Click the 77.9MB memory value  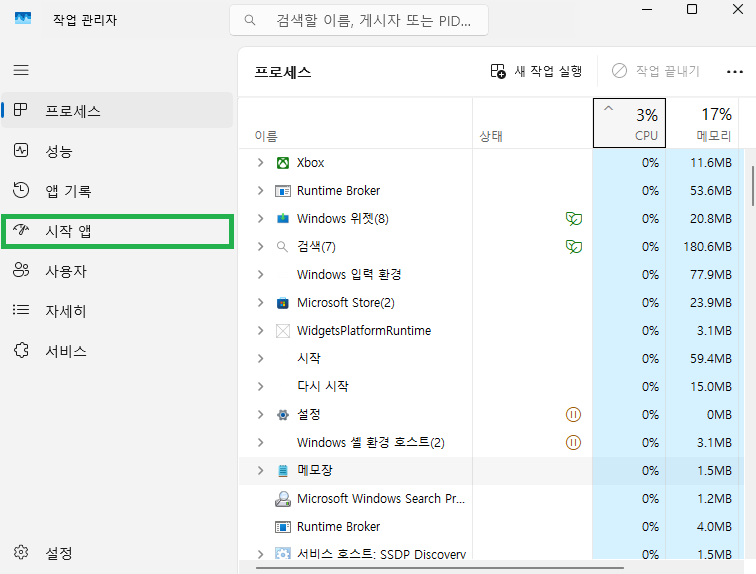pos(711,275)
